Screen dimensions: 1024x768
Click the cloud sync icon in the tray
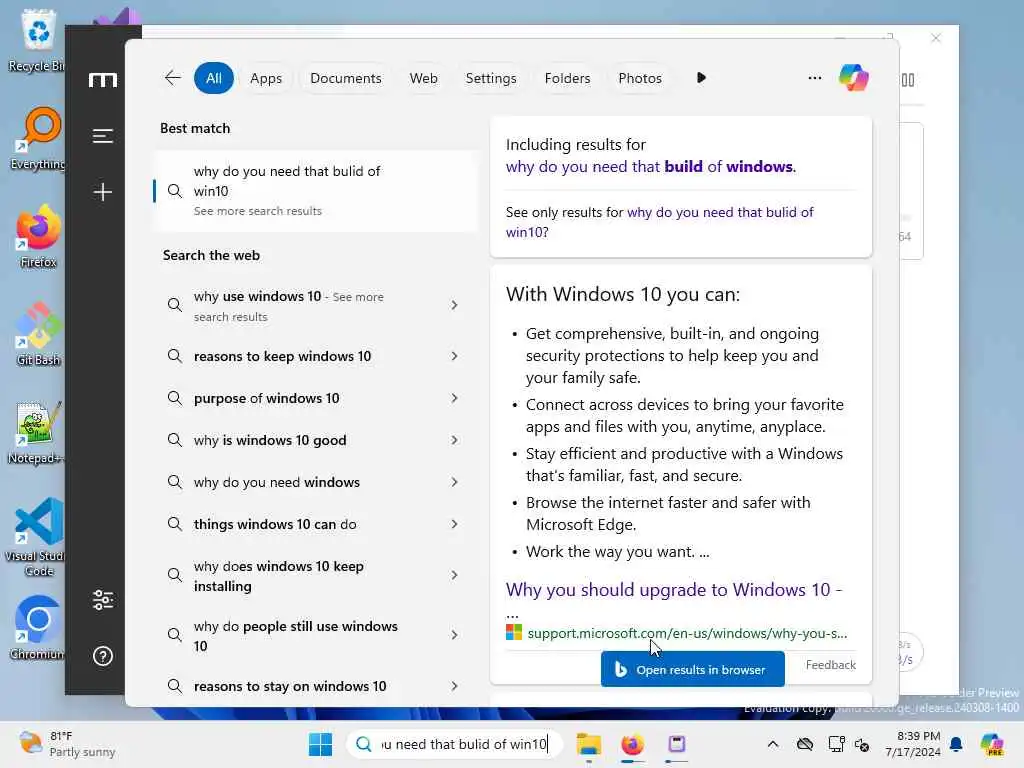point(805,744)
